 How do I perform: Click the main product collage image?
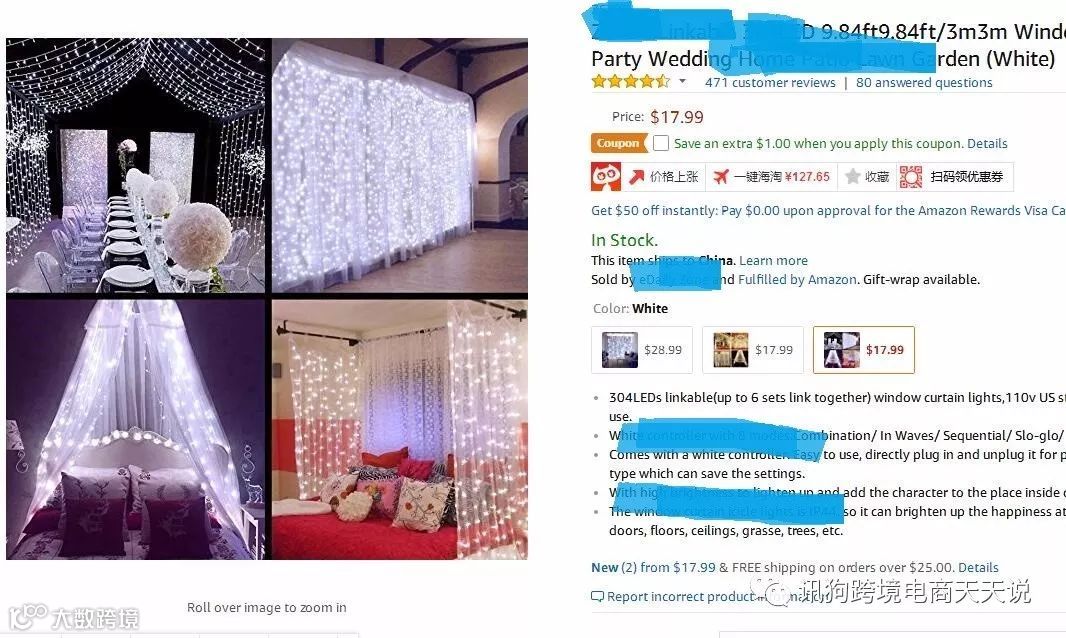pos(266,299)
